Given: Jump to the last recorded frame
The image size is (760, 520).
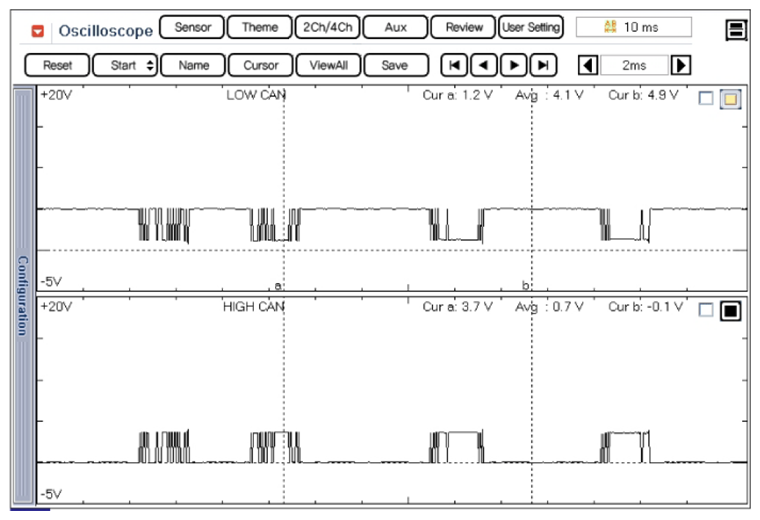Looking at the screenshot, I should [x=543, y=65].
